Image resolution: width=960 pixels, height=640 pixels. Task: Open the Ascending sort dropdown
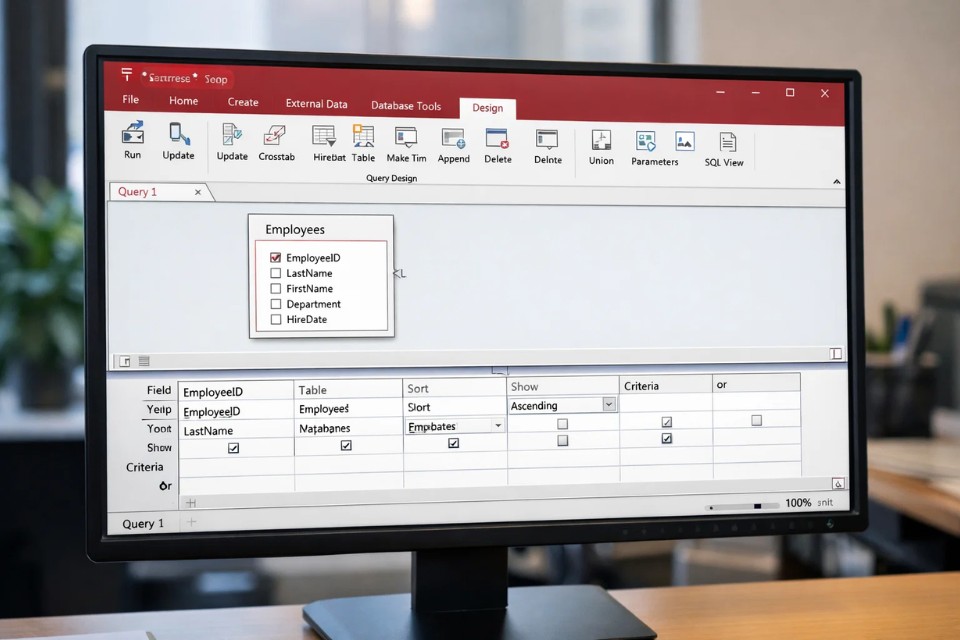[608, 405]
